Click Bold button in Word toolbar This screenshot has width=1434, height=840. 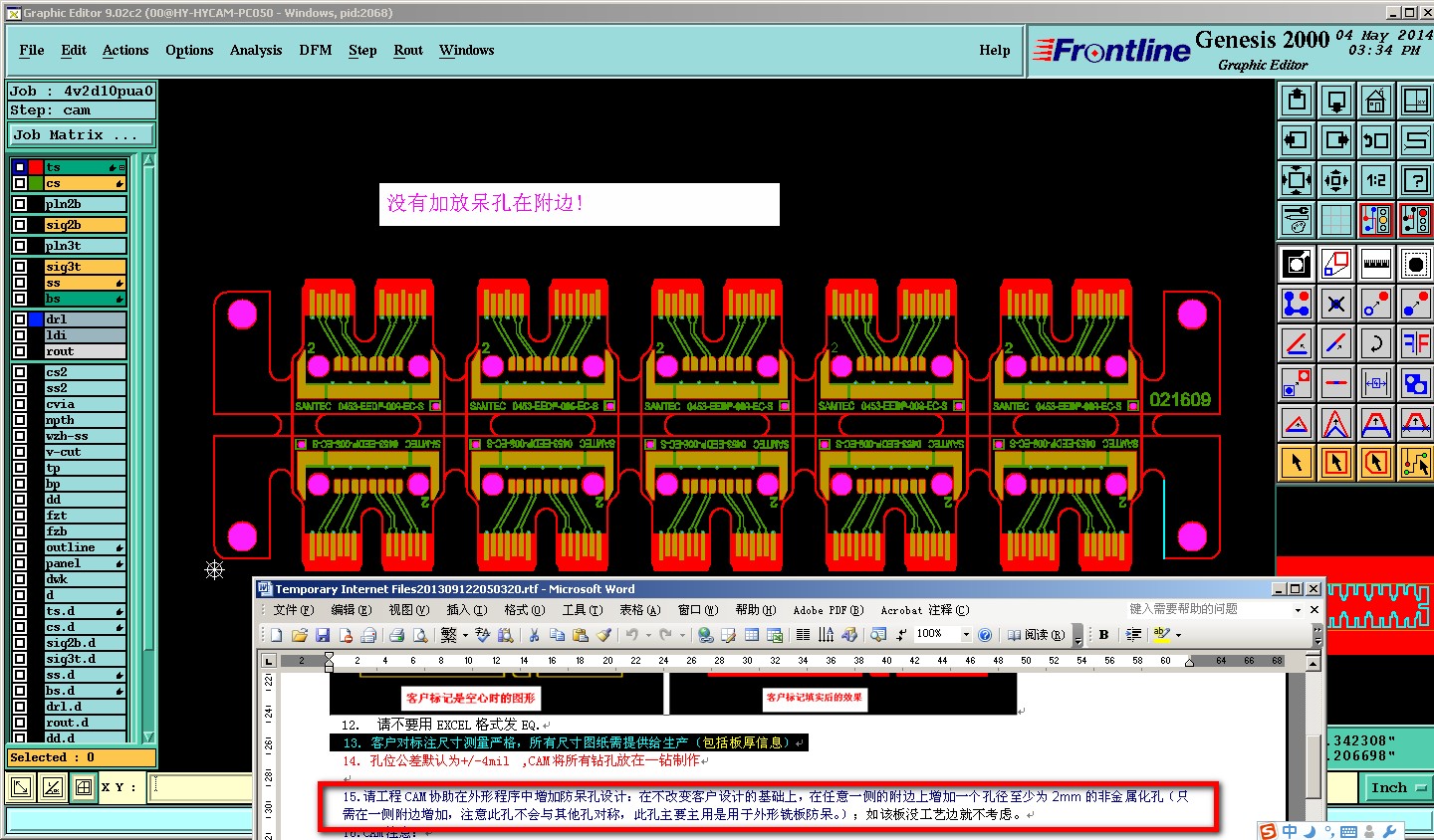pyautogui.click(x=1103, y=634)
